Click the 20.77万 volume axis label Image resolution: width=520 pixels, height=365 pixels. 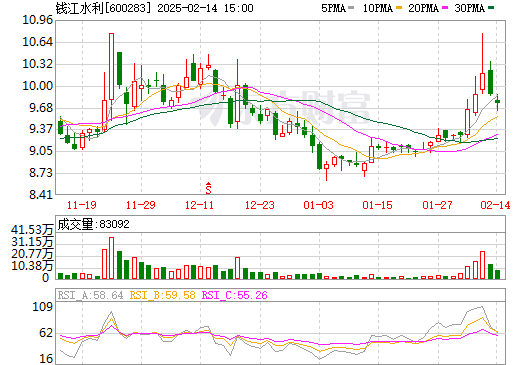click(32, 254)
